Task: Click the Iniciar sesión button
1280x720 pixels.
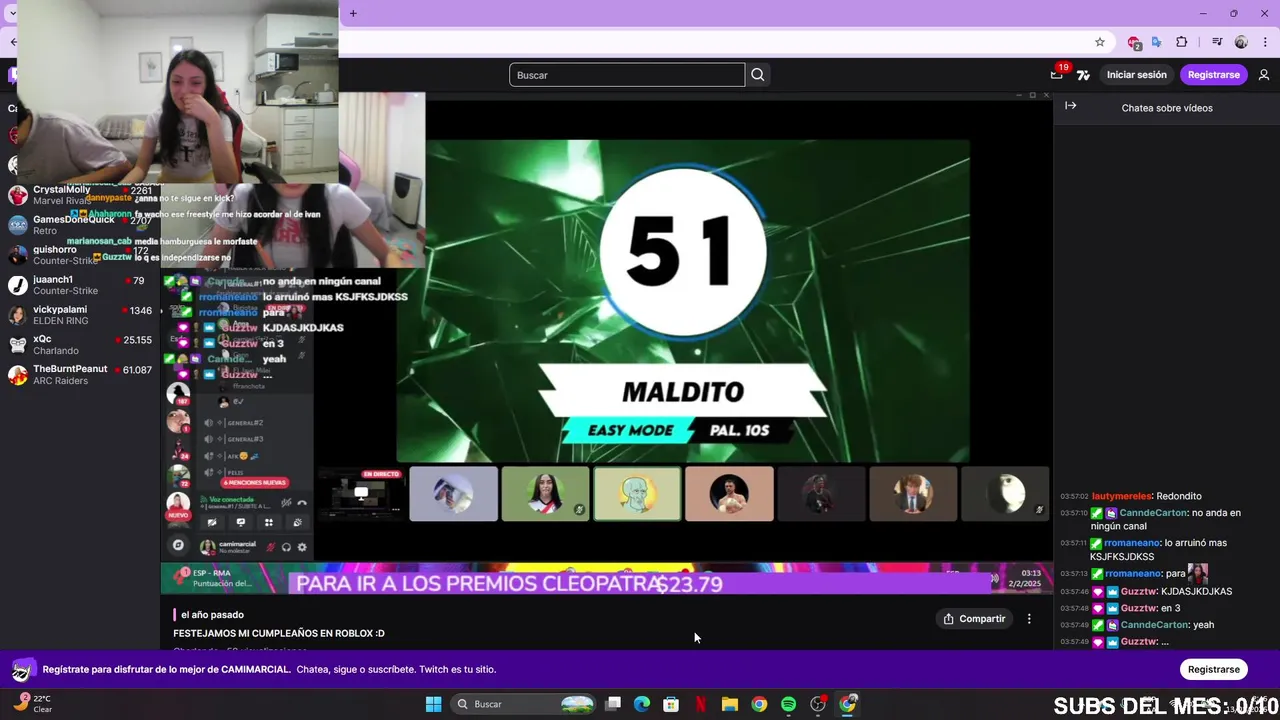Action: [1137, 75]
